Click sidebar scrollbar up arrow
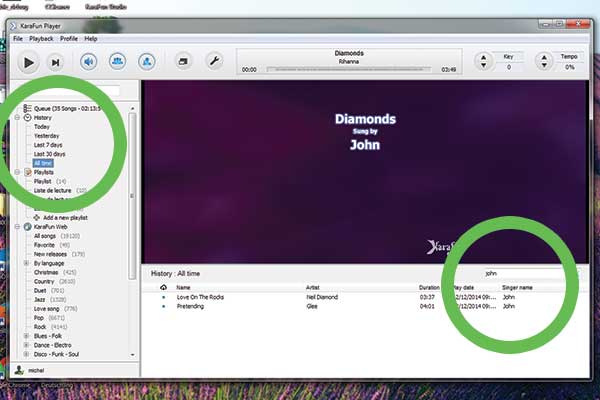 click(x=132, y=109)
